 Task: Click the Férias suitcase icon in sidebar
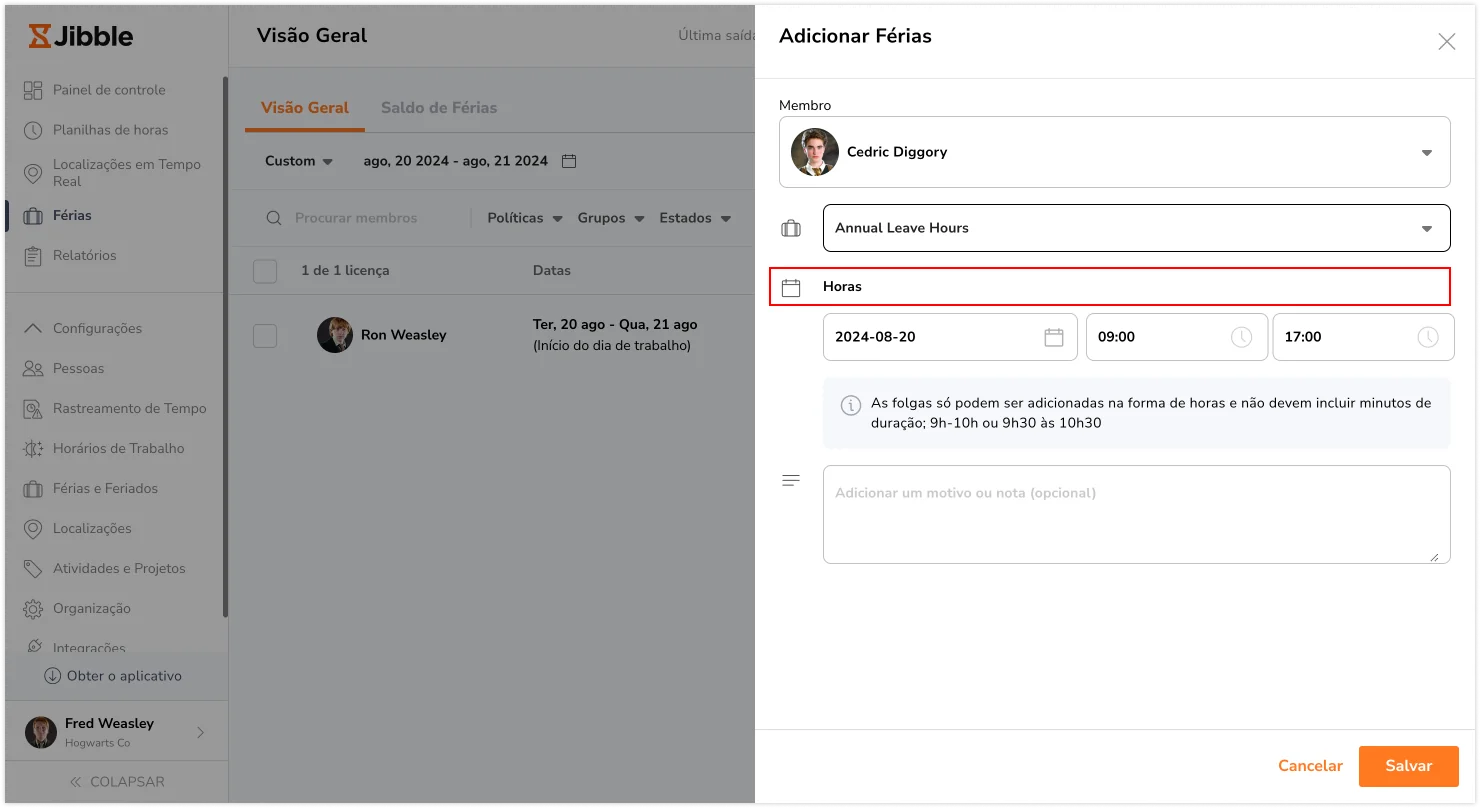click(33, 215)
